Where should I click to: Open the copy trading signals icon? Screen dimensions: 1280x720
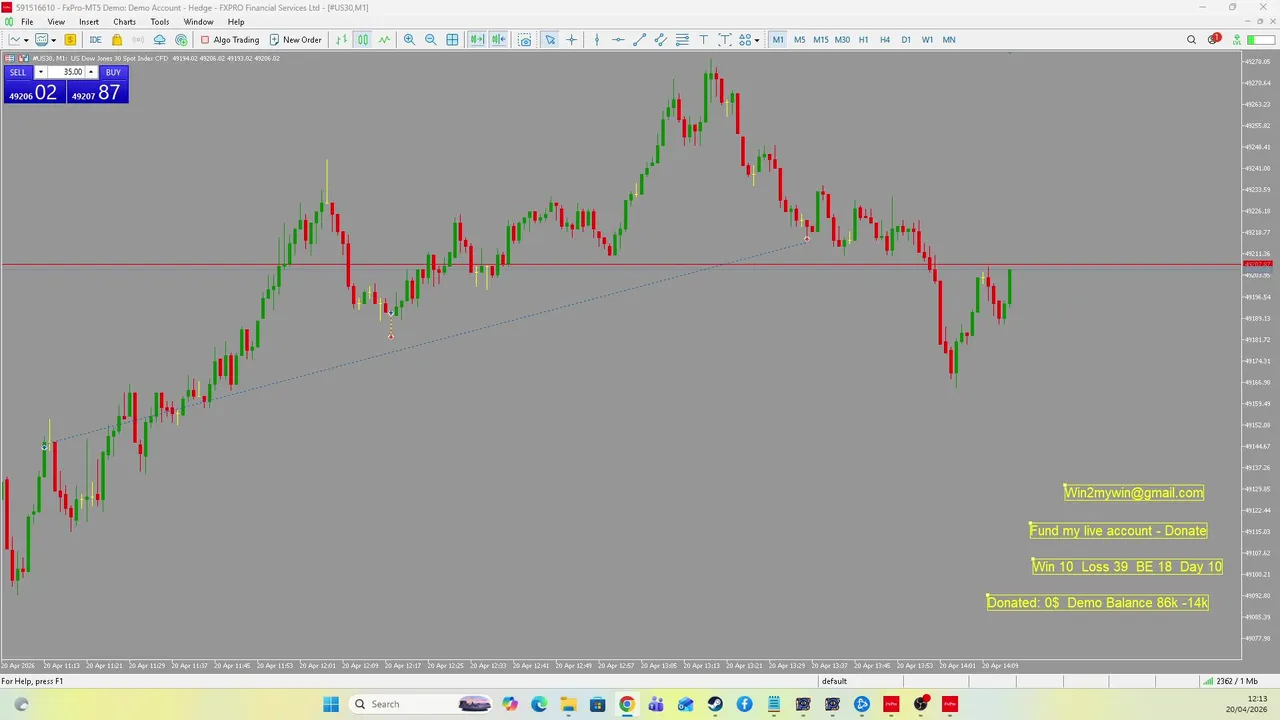[x=181, y=40]
